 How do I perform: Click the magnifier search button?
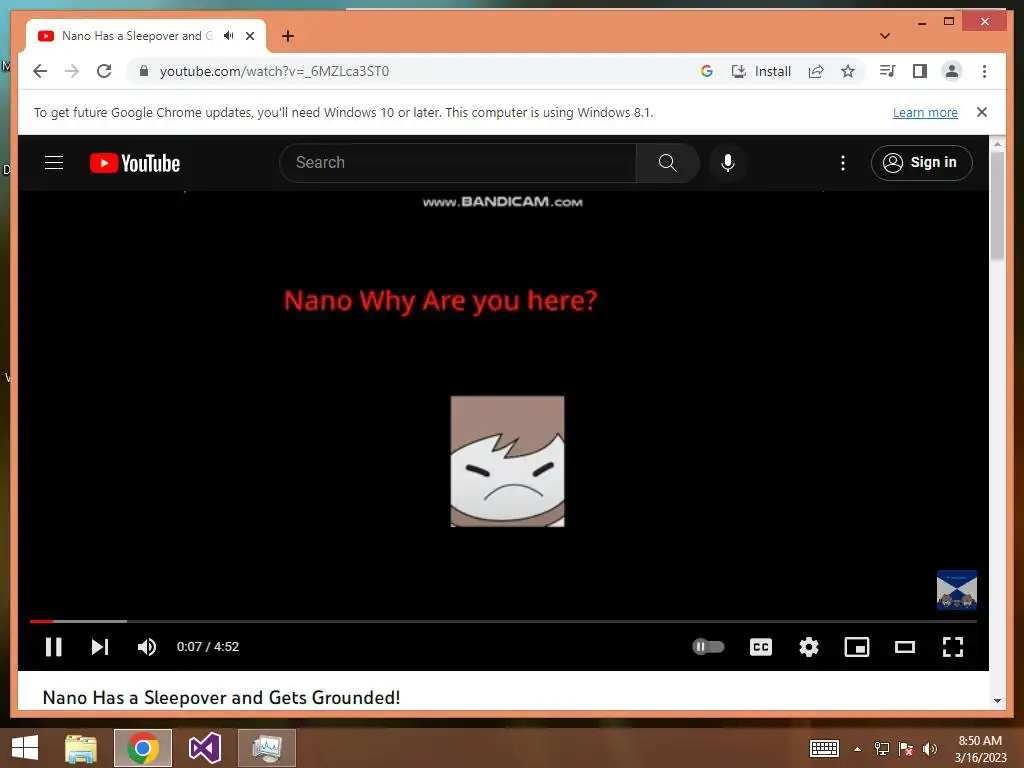[667, 163]
